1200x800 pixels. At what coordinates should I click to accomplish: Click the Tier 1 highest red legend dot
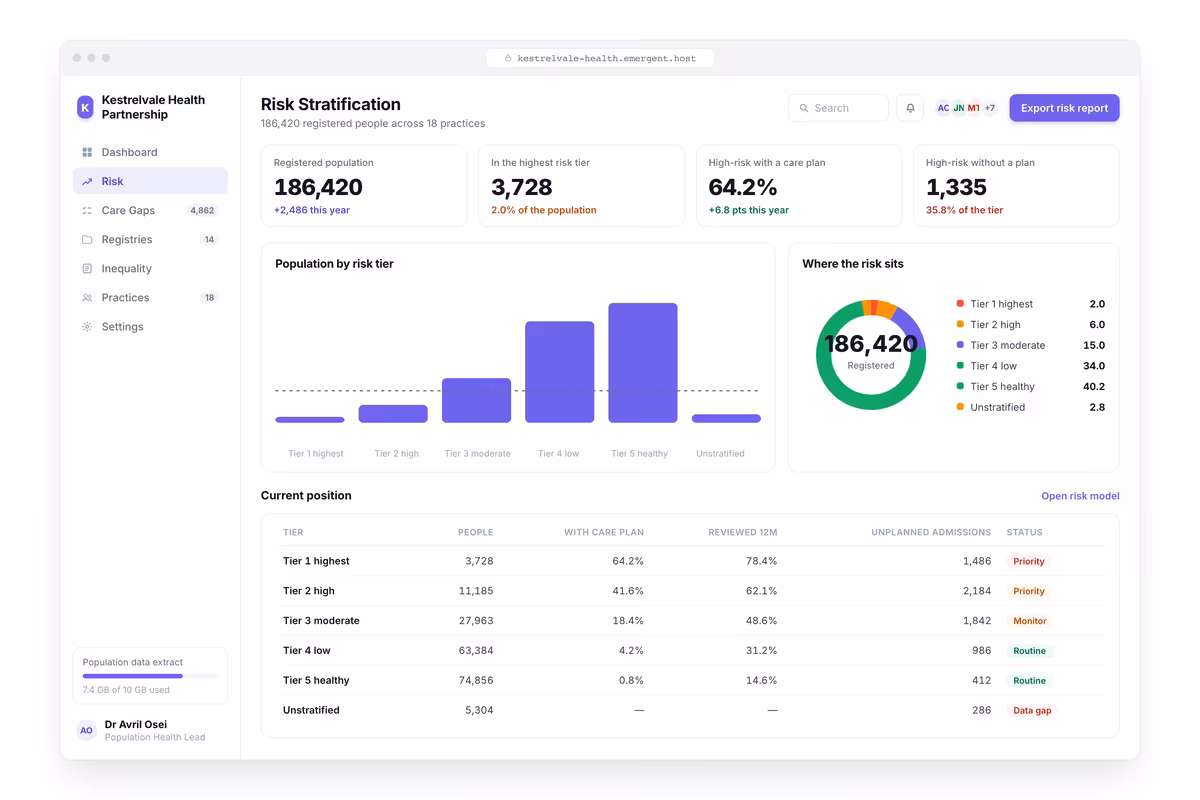[960, 303]
